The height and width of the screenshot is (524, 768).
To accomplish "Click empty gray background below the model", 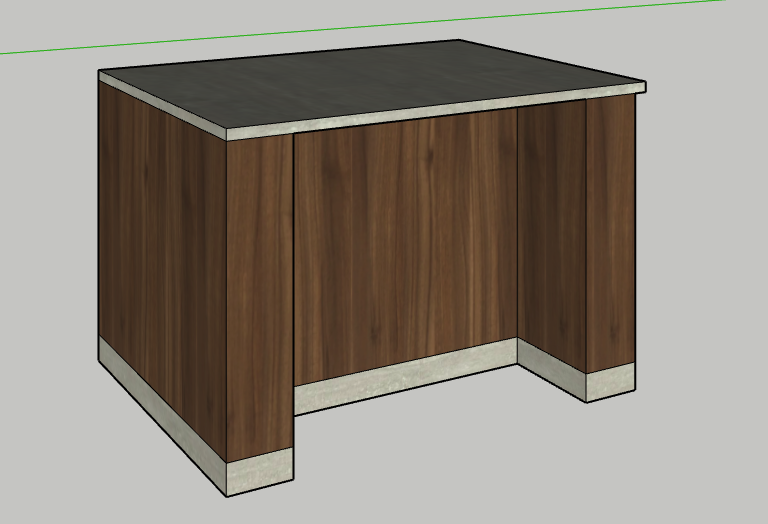I will 500,470.
